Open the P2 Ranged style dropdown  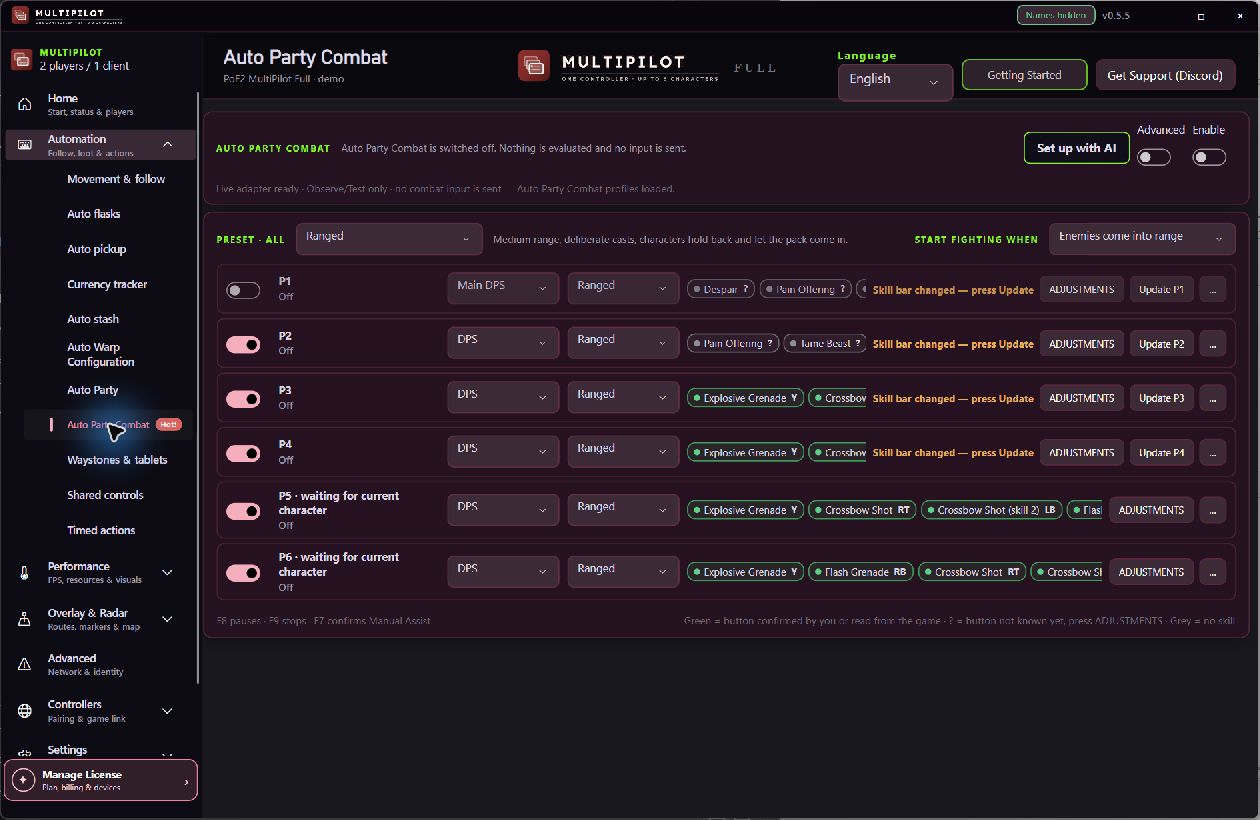click(x=623, y=343)
